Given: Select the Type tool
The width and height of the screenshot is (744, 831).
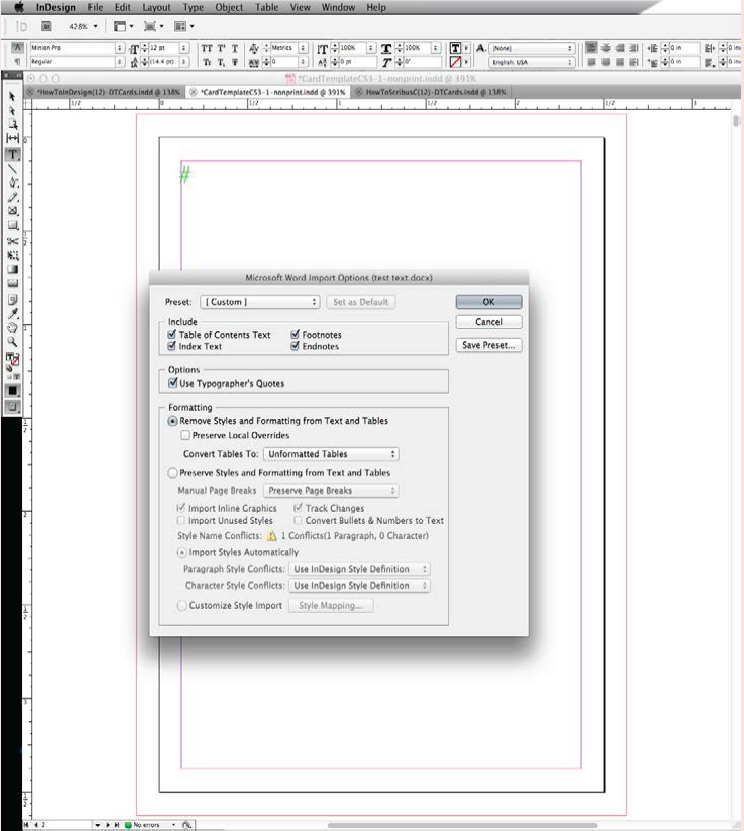Looking at the screenshot, I should 13,154.
